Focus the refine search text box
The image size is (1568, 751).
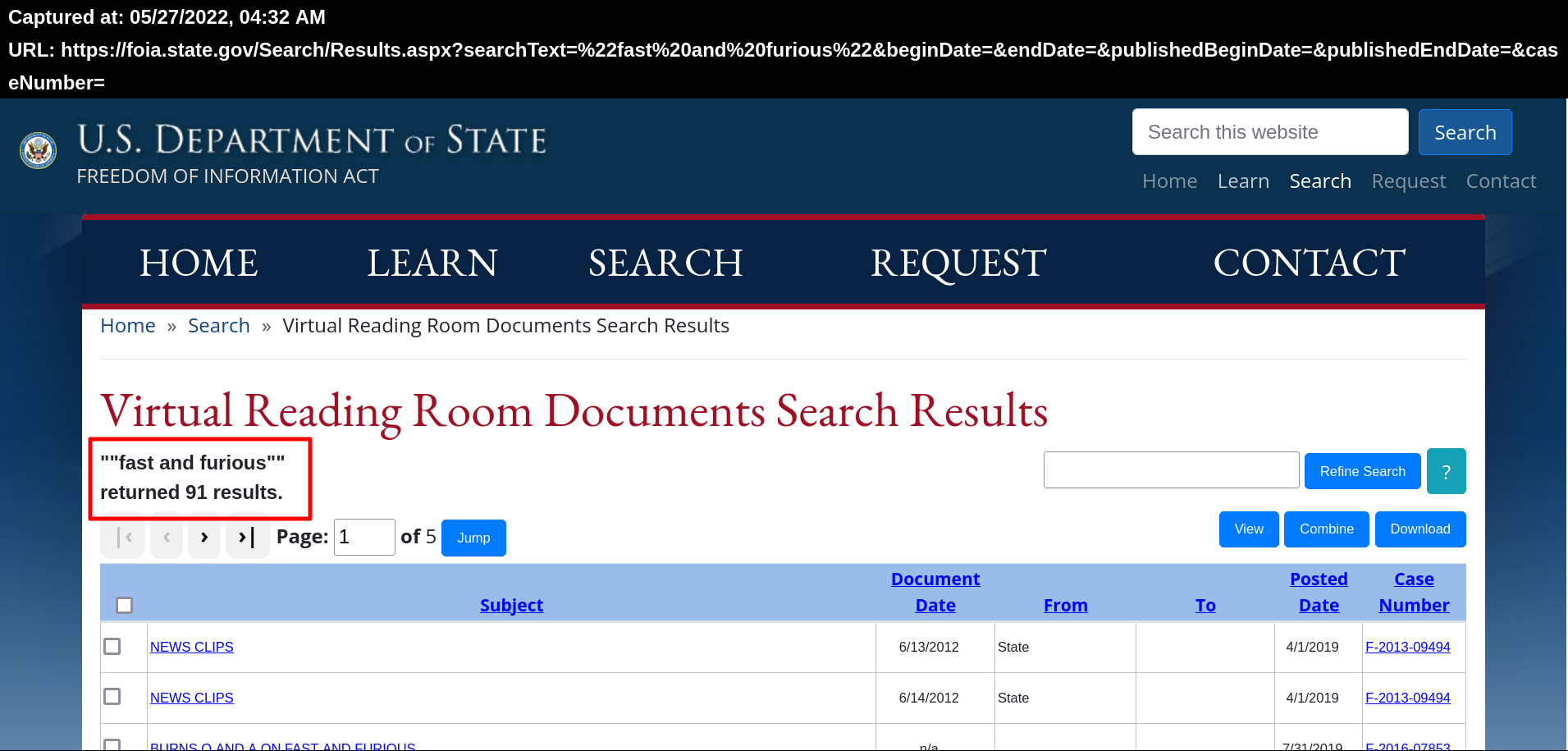coord(1172,470)
